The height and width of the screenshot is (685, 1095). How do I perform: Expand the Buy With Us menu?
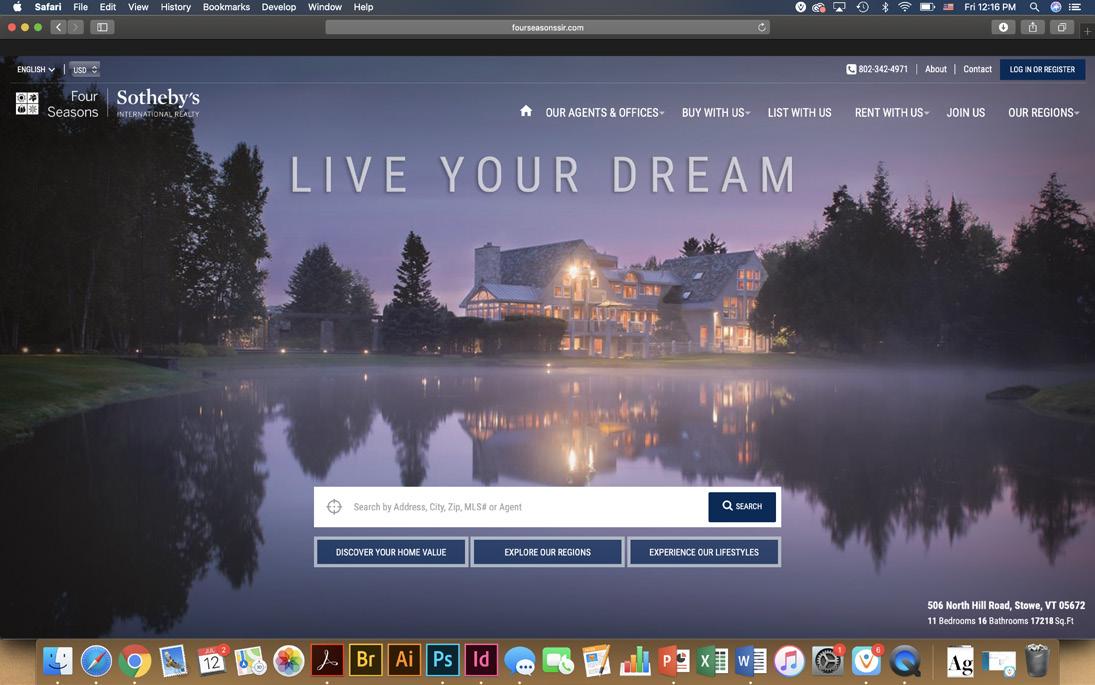click(x=716, y=112)
